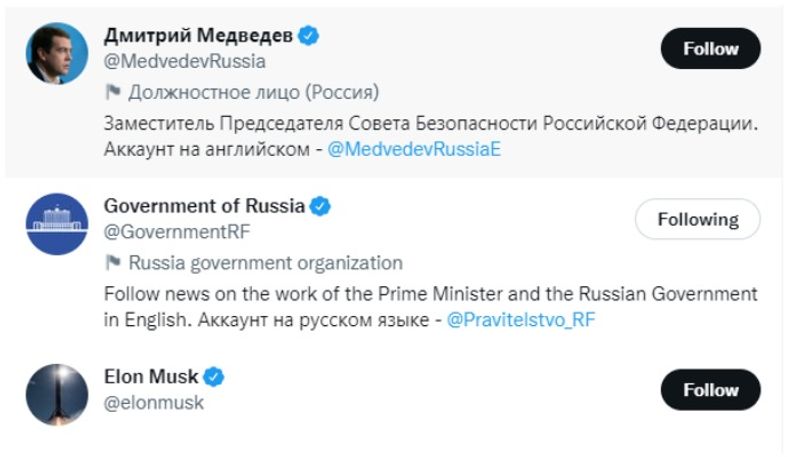Click verified badge beside Government of Russia
The height and width of the screenshot is (457, 800).
click(320, 207)
